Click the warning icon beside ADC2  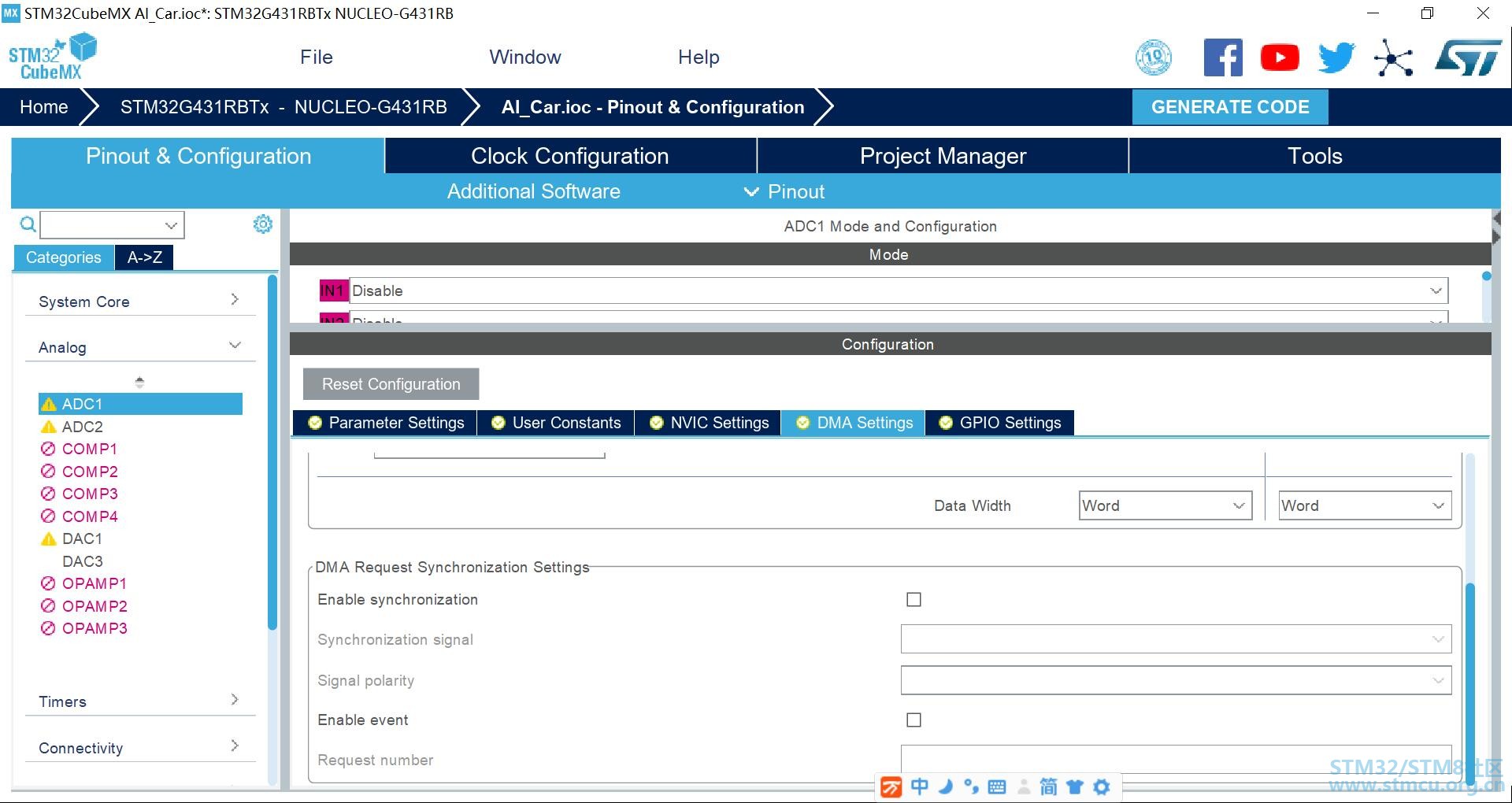click(x=48, y=427)
